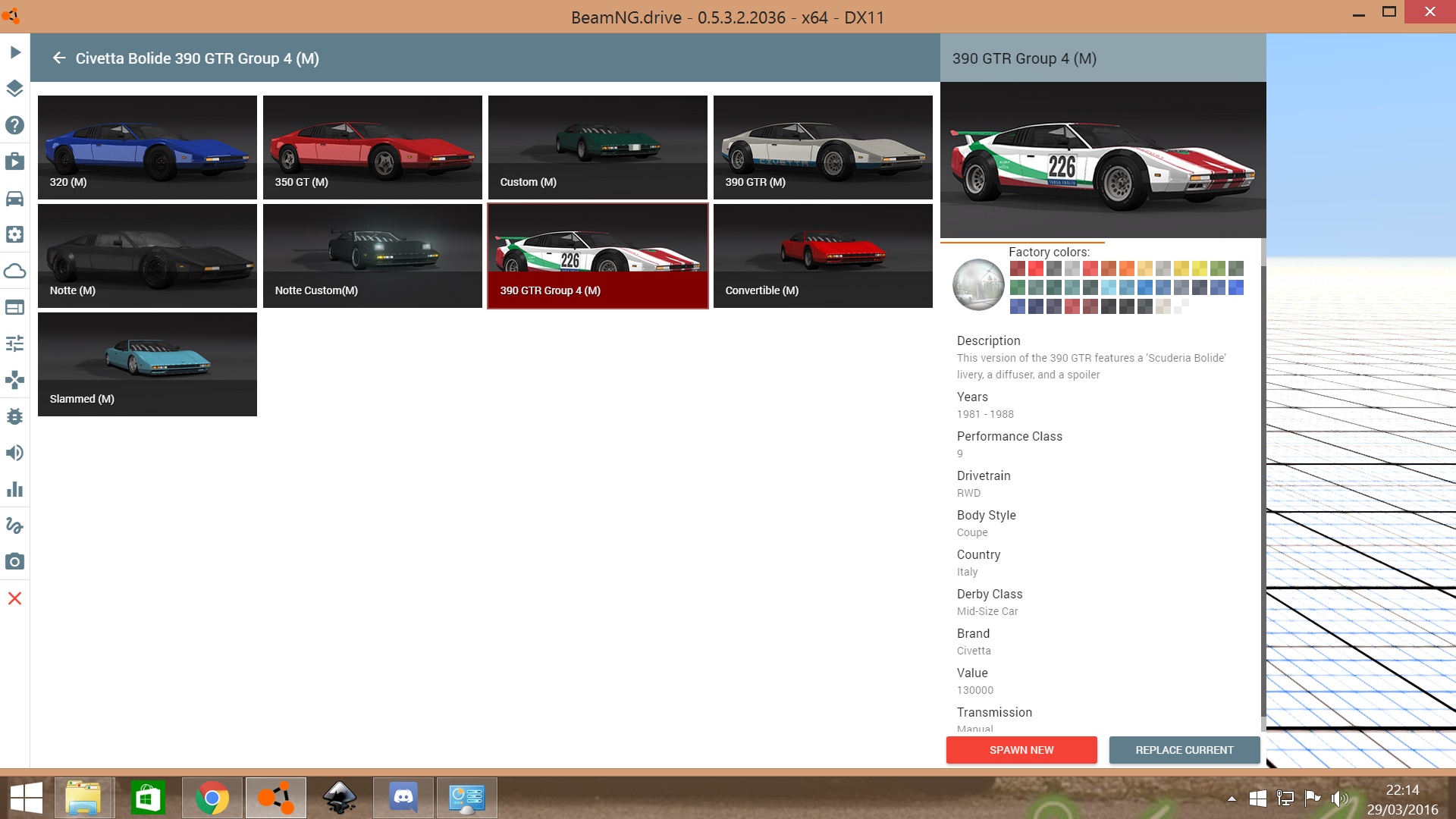1456x819 pixels.
Task: Show hidden system tray icons arrow
Action: coord(1232,799)
